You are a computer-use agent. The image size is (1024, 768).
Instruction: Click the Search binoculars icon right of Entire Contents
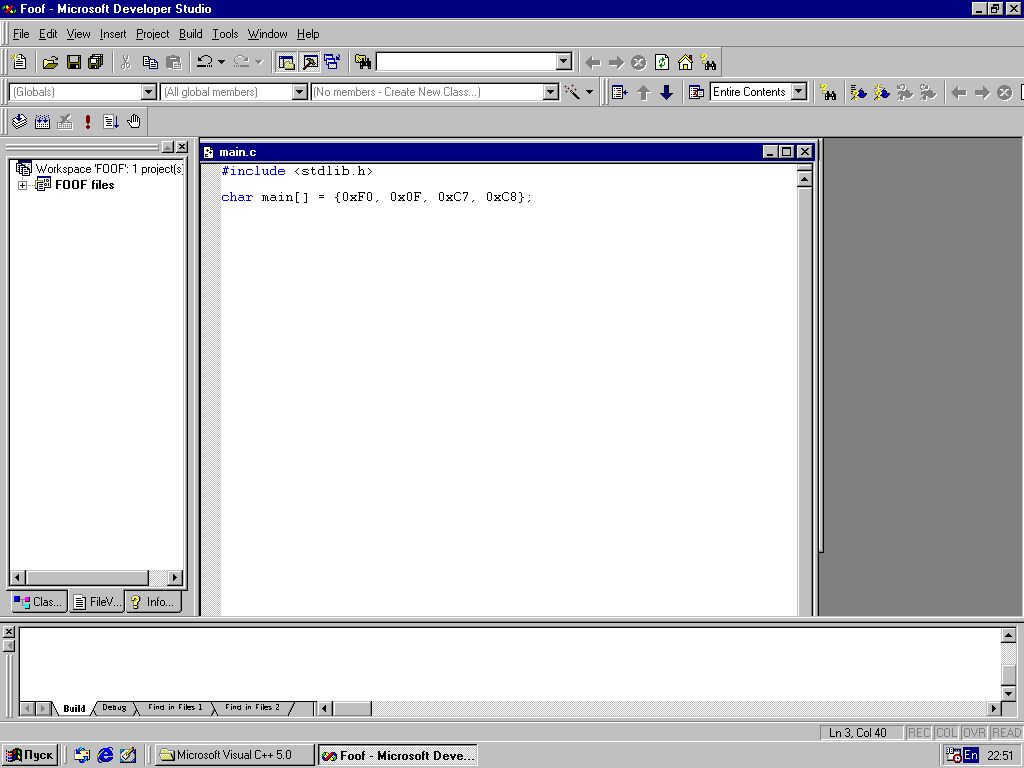[x=828, y=92]
